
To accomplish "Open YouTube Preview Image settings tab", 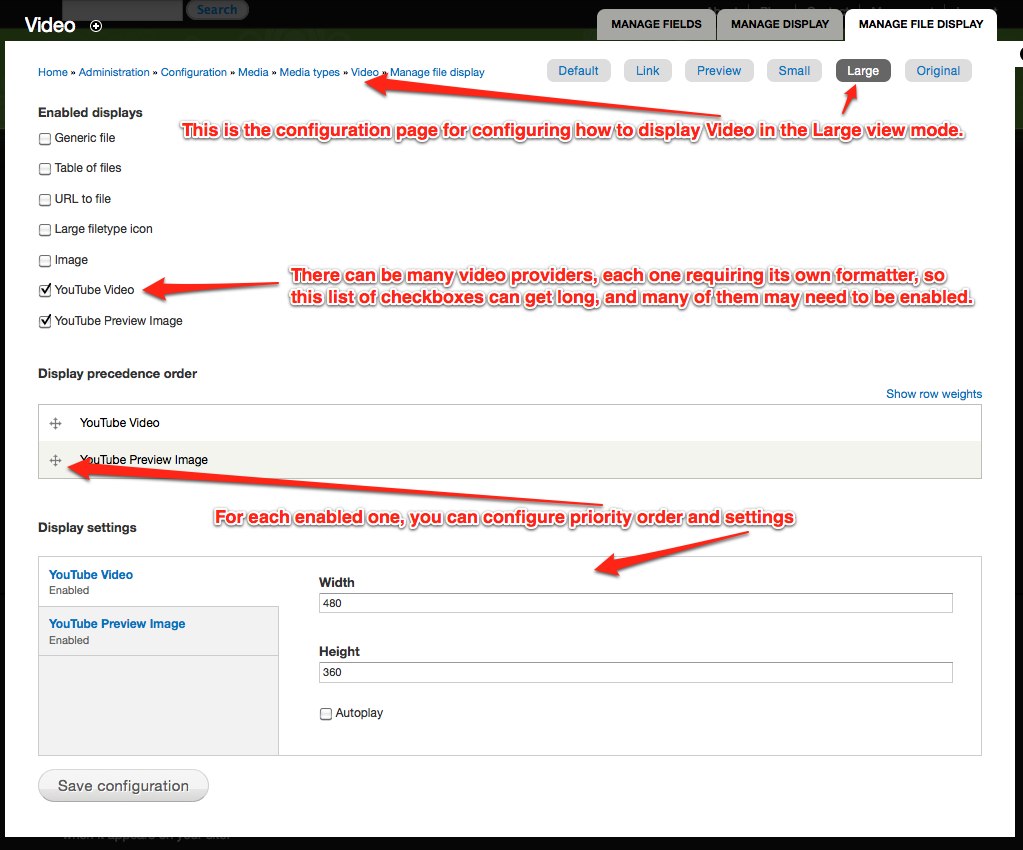I will tap(117, 624).
